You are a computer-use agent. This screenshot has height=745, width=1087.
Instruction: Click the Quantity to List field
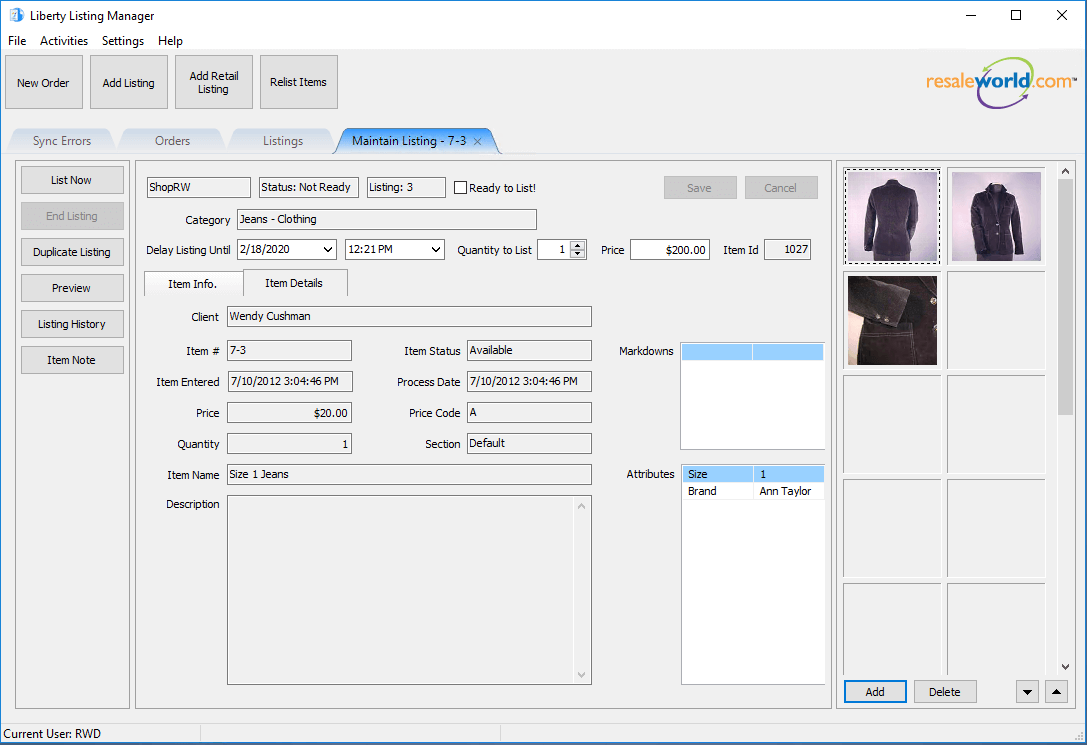554,249
